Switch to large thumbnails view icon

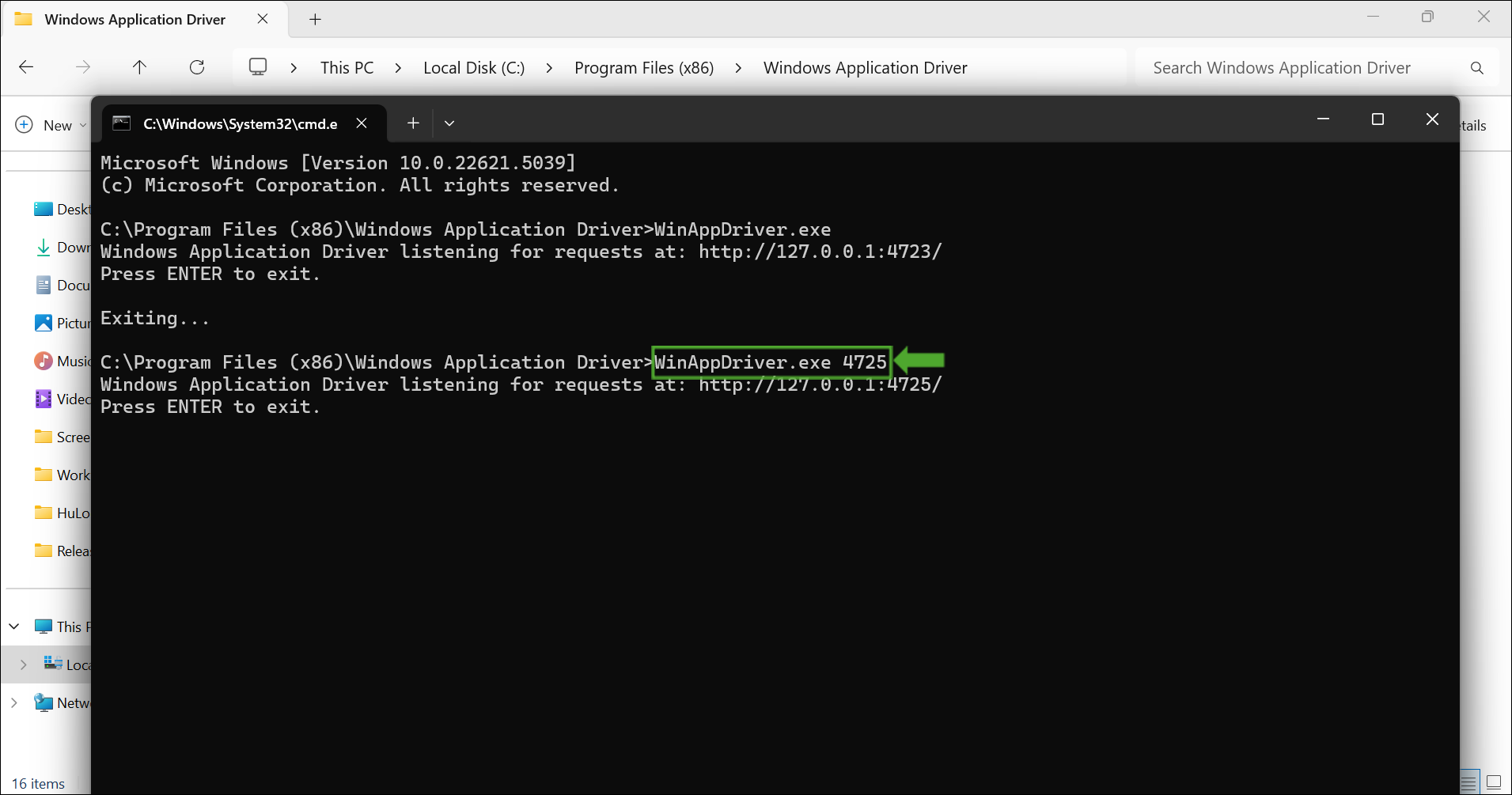(1494, 782)
